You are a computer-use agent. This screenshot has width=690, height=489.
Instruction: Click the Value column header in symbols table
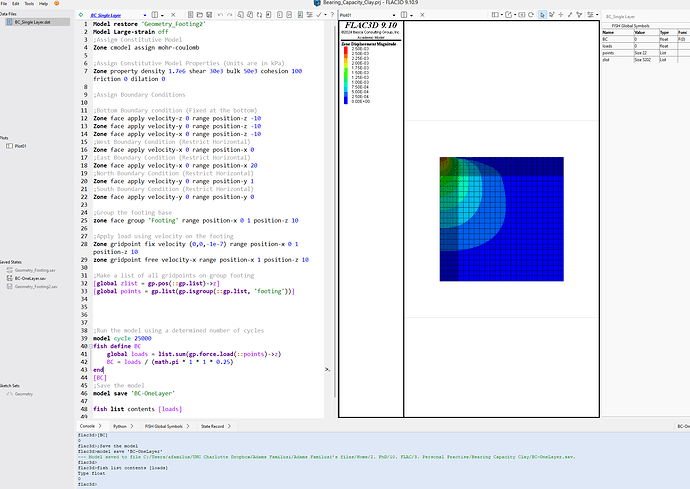point(646,33)
